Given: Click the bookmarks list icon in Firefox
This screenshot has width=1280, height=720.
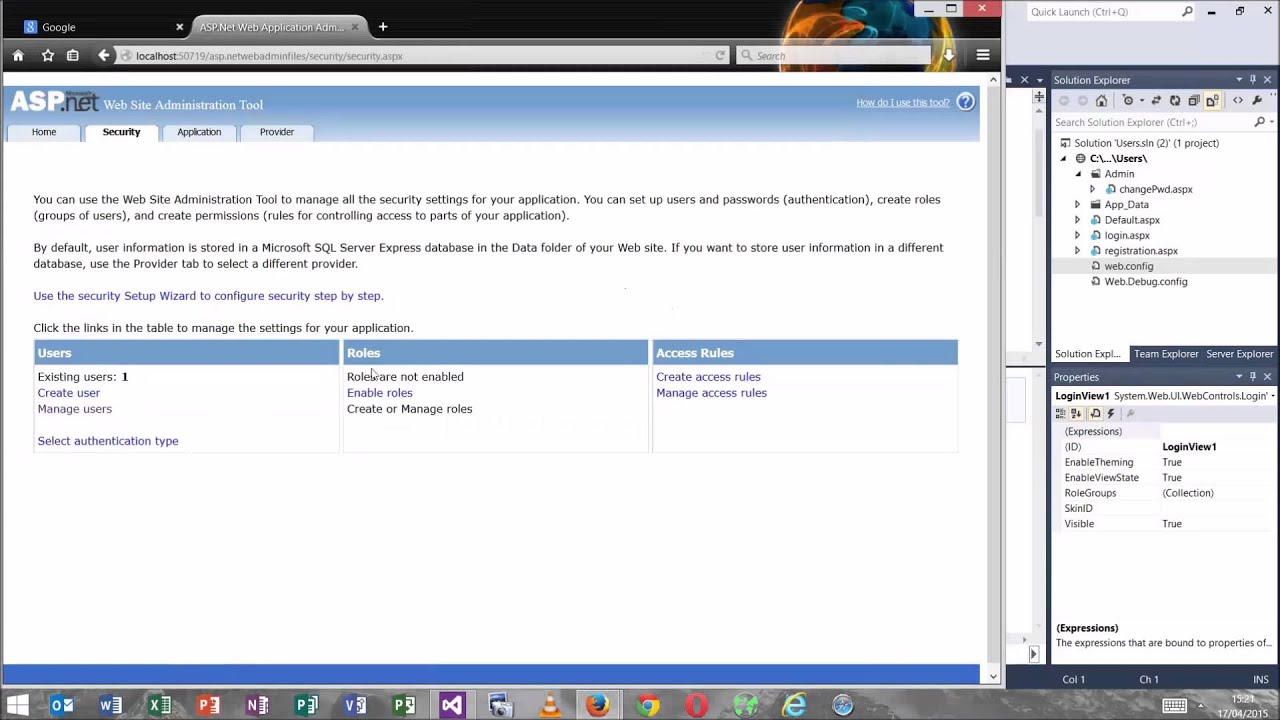Looking at the screenshot, I should [x=73, y=56].
